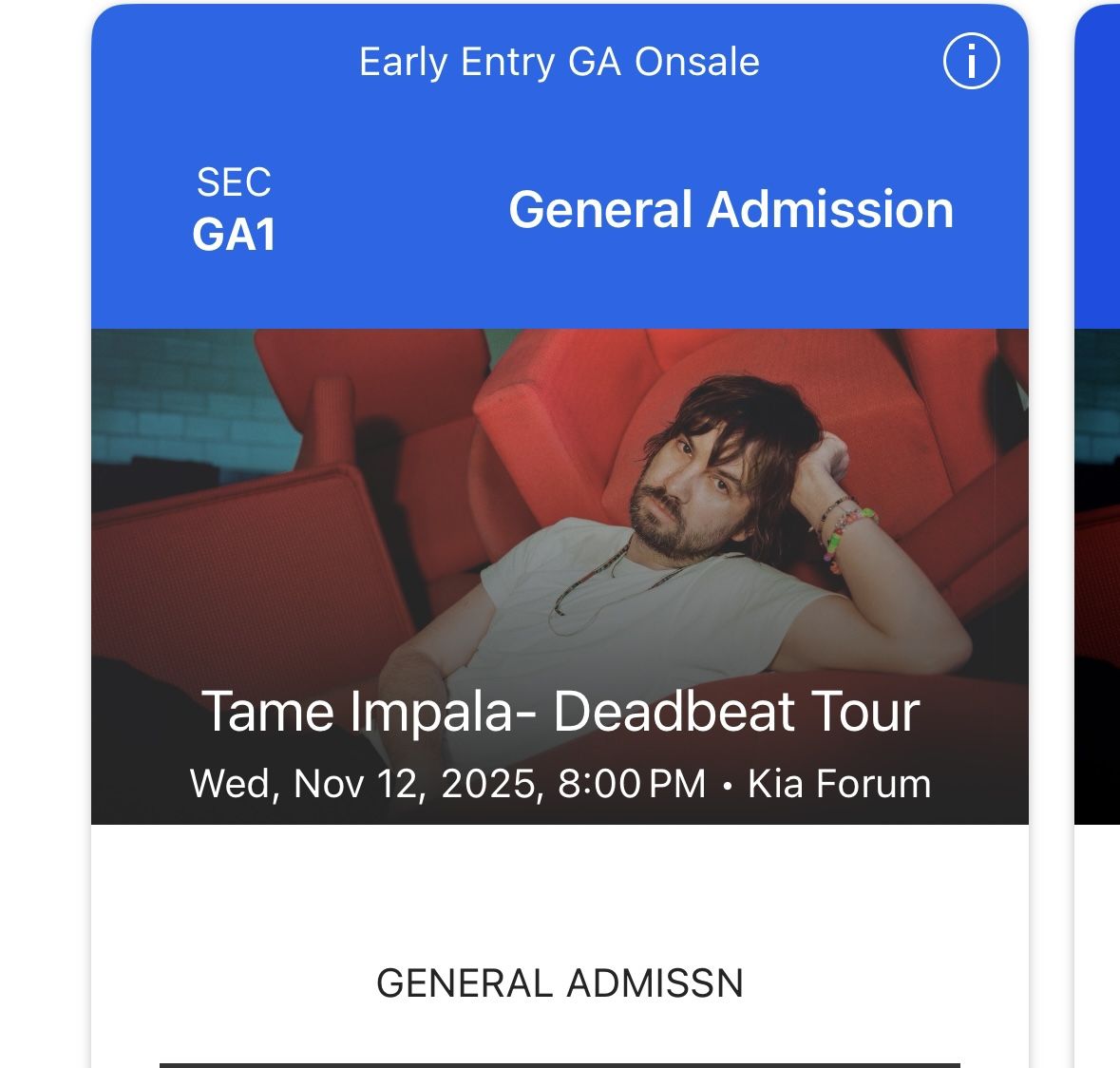Tap the 8:00 PM showtime text
The height and width of the screenshot is (1068, 1120).
click(x=638, y=784)
